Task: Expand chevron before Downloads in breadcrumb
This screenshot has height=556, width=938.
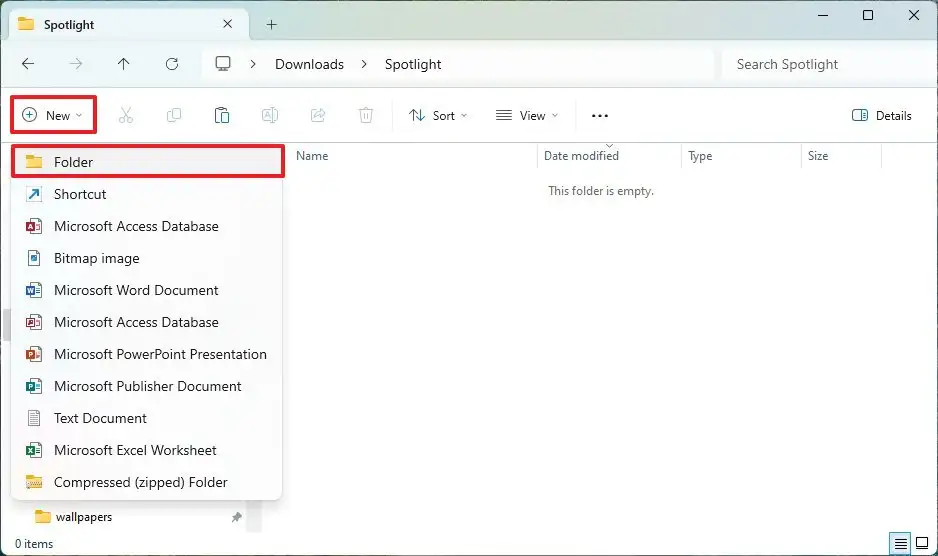Action: pos(253,64)
